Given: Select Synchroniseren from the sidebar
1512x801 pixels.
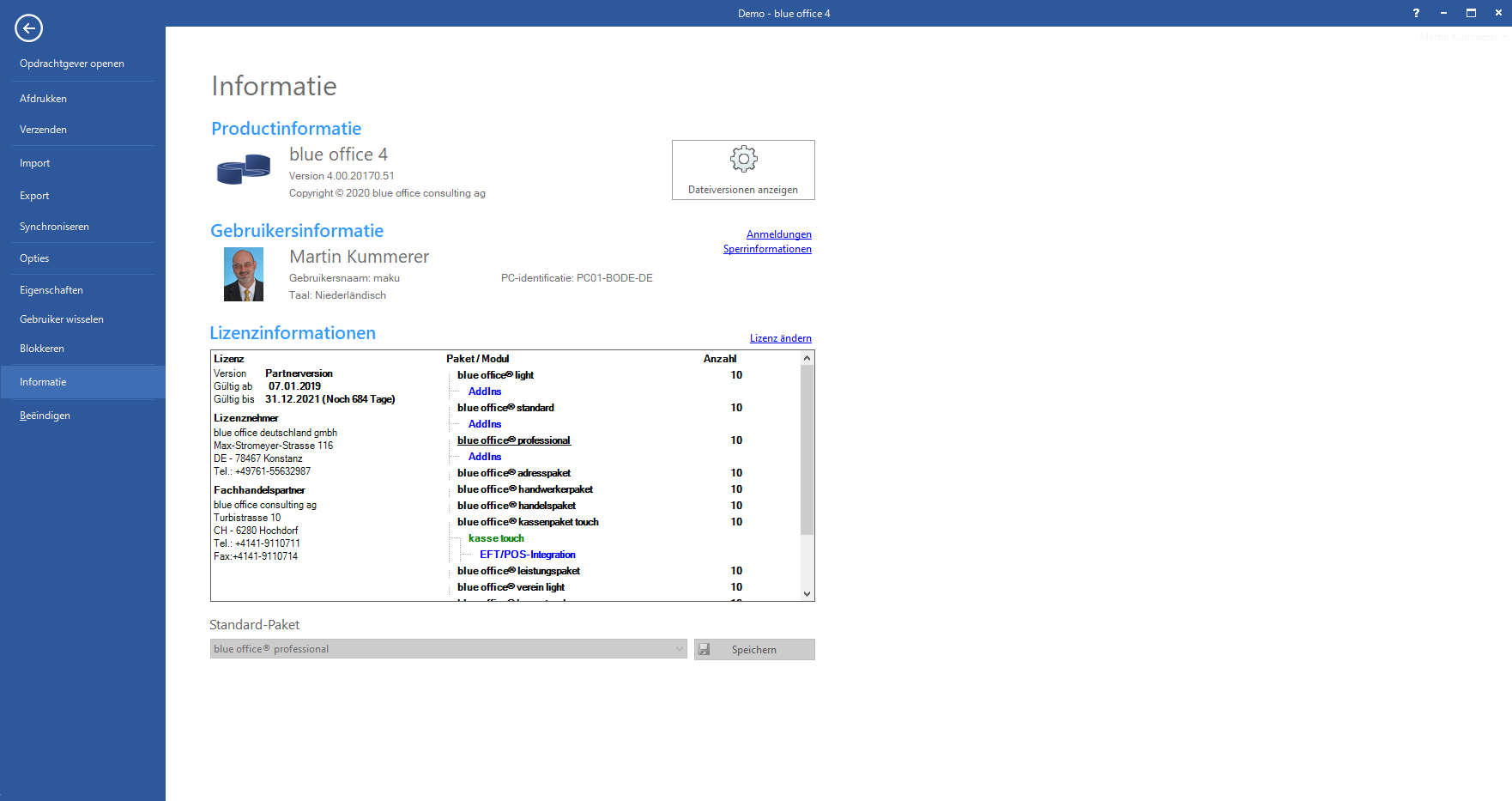Looking at the screenshot, I should [55, 227].
